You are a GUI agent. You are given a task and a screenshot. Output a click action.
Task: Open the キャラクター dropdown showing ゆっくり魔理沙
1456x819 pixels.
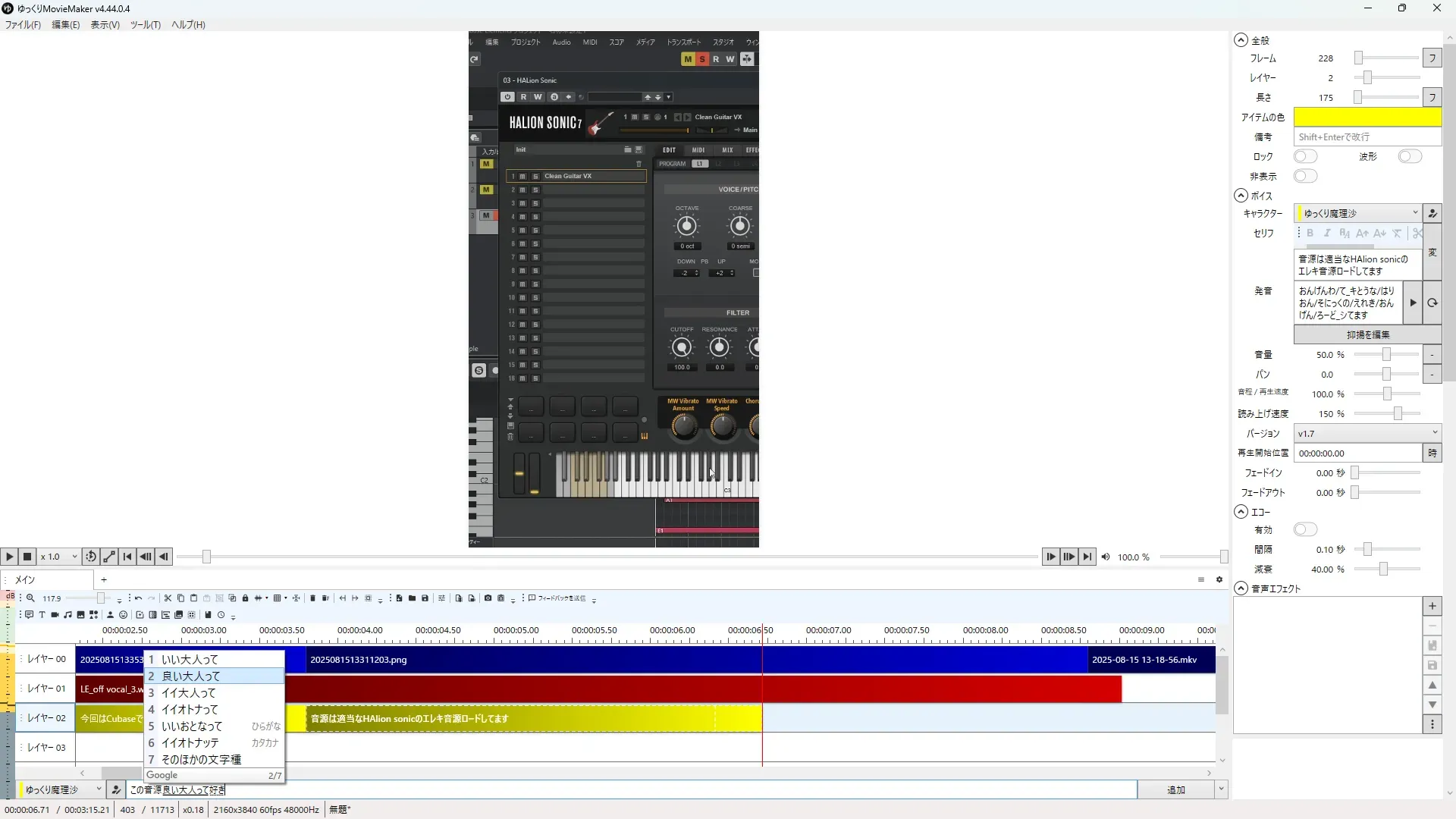pyautogui.click(x=1357, y=214)
